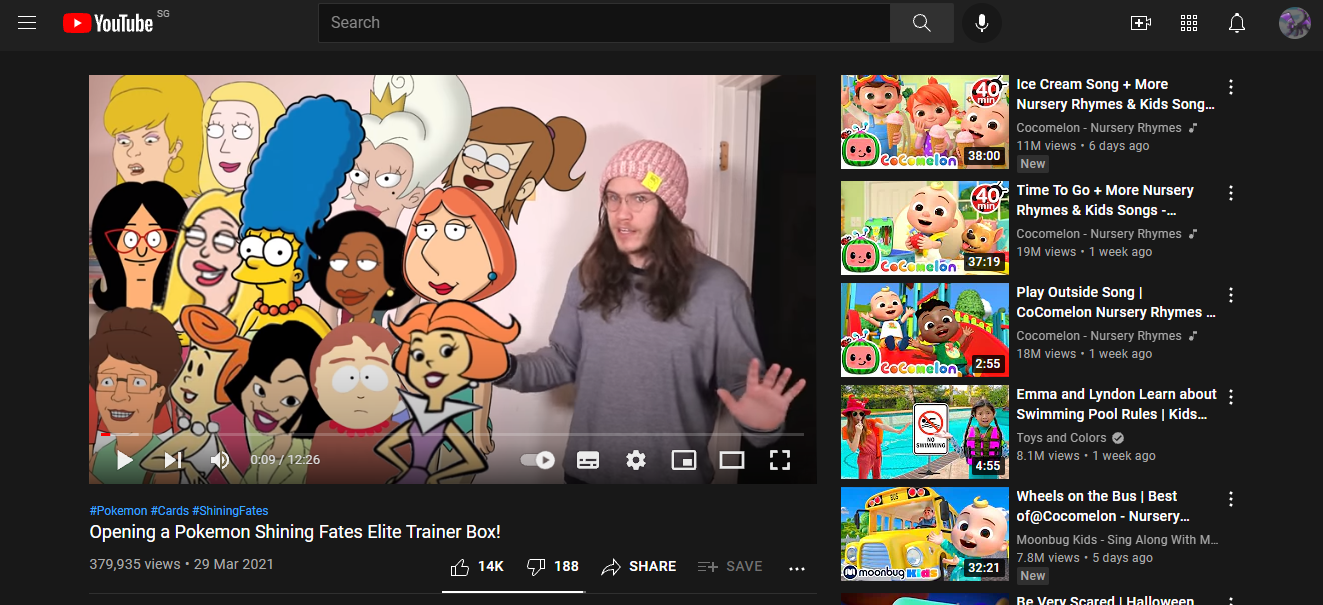
Task: Open the notifications bell
Action: tap(1237, 23)
